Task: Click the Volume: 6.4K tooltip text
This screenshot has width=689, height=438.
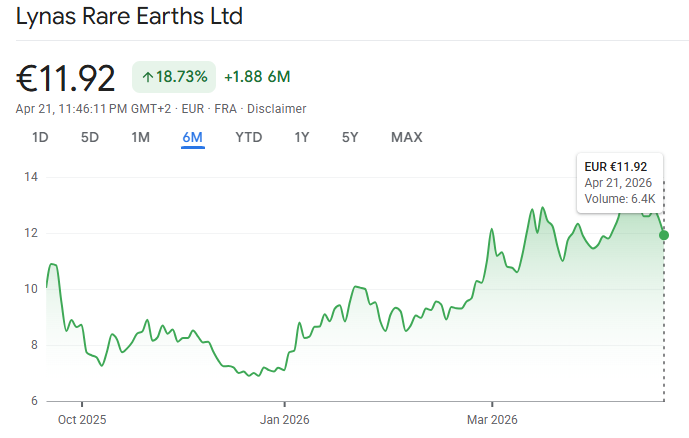Action: (620, 199)
